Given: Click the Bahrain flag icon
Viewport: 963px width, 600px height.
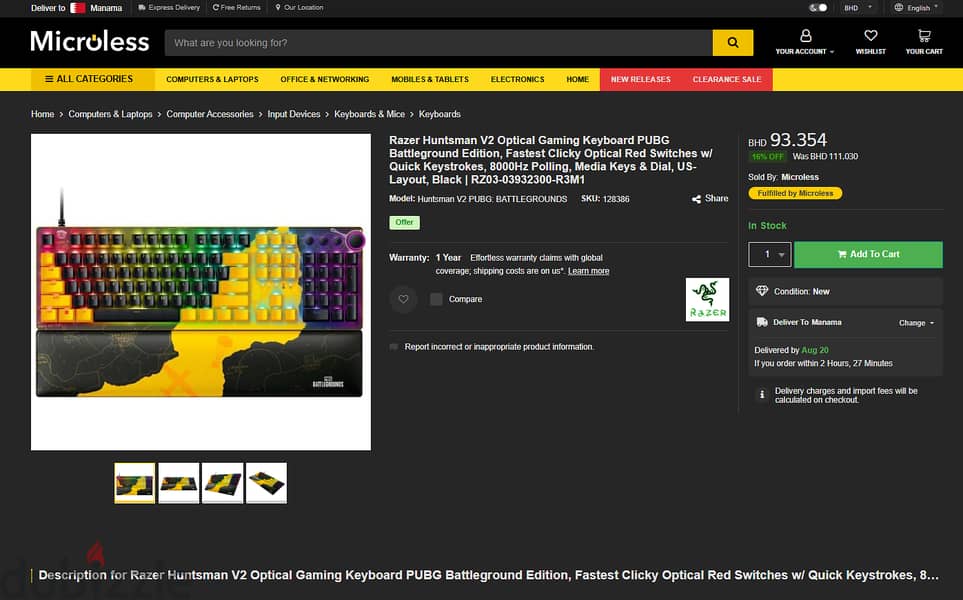Looking at the screenshot, I should coord(78,8).
